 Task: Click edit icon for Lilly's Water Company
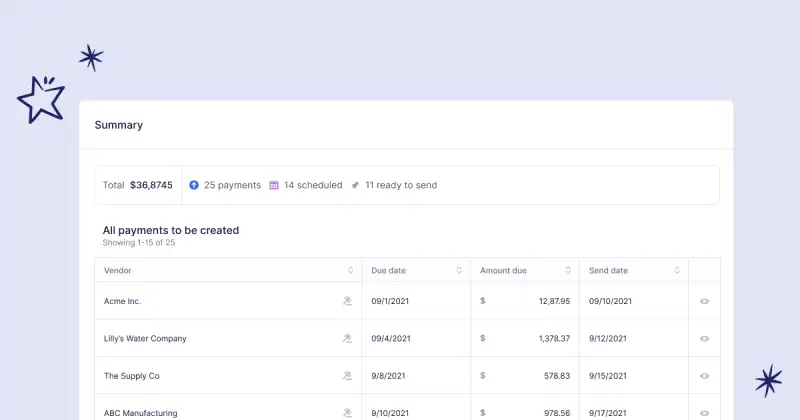[x=347, y=338]
